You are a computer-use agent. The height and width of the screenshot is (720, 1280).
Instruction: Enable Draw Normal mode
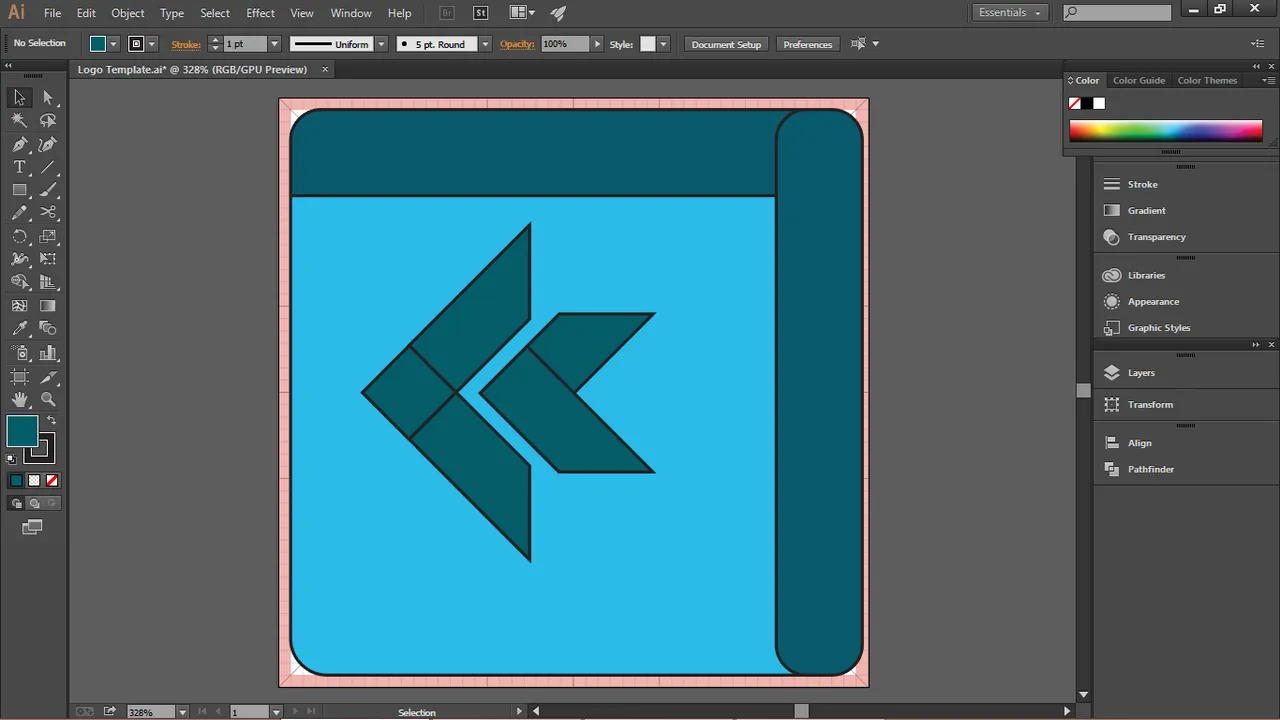point(16,503)
